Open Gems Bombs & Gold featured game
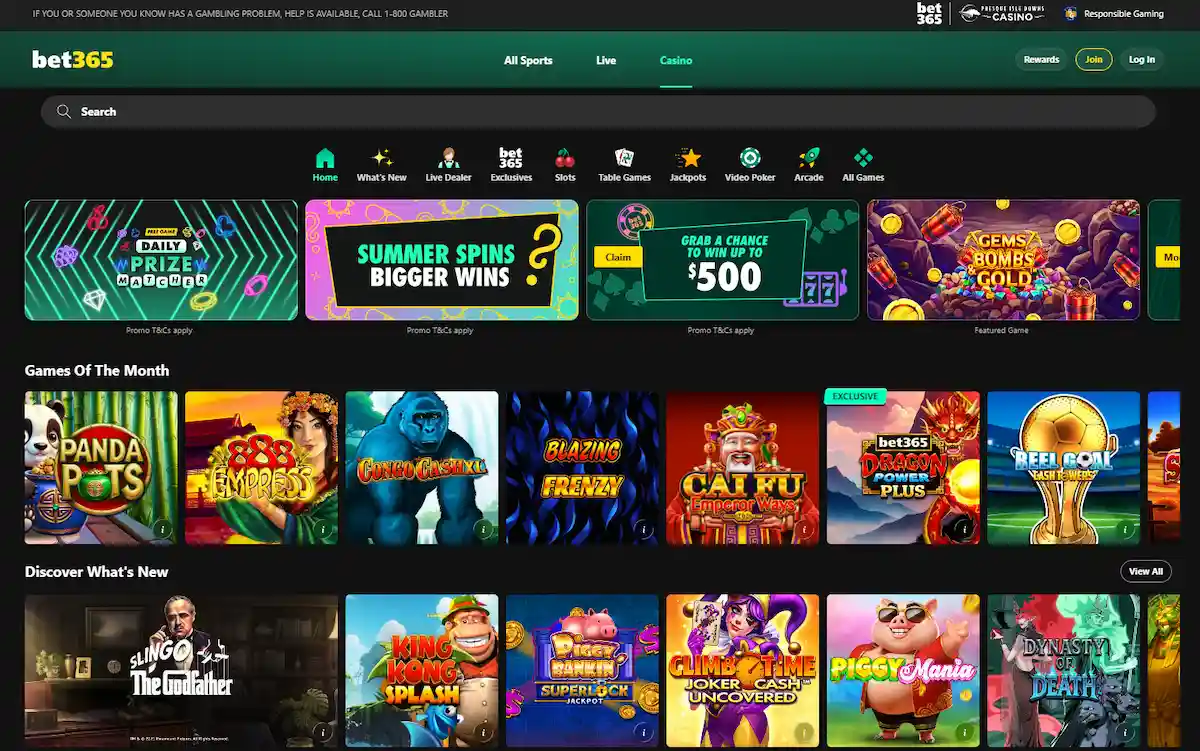Viewport: 1200px width, 751px height. tap(1003, 260)
